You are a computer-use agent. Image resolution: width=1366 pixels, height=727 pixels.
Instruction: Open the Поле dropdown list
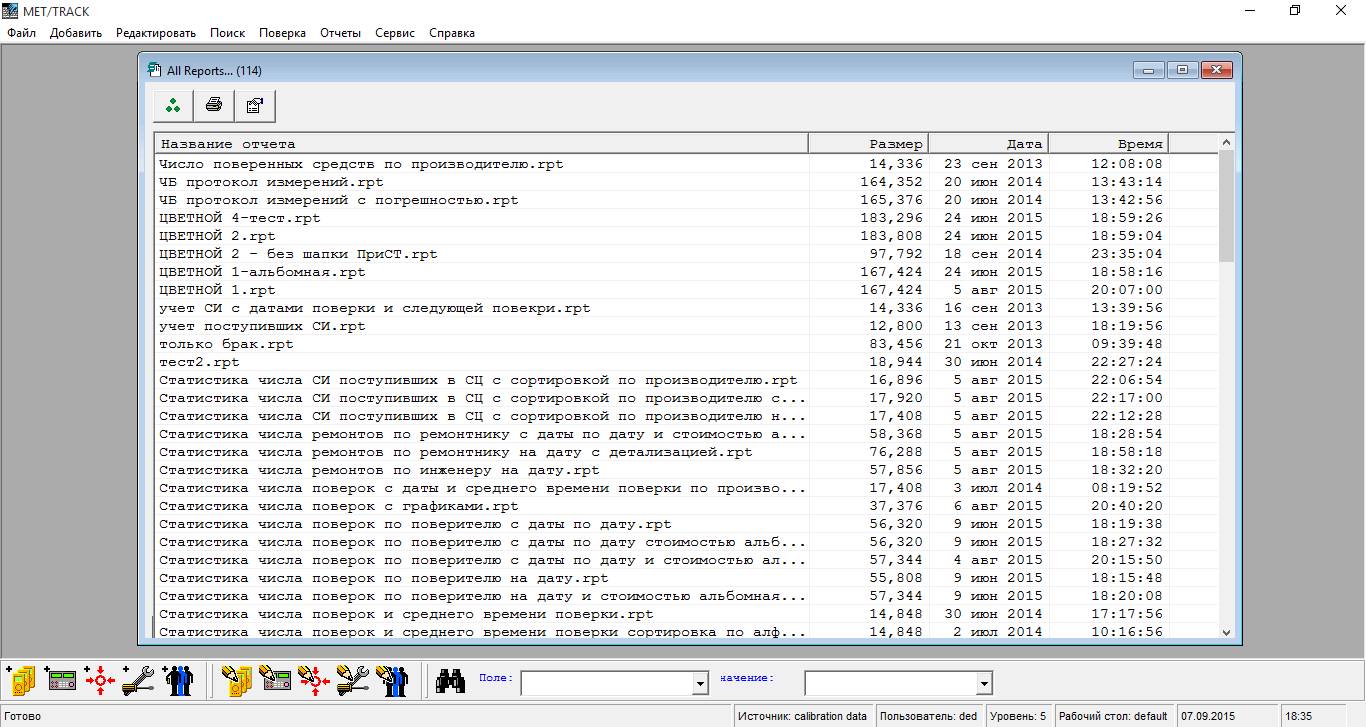point(700,683)
